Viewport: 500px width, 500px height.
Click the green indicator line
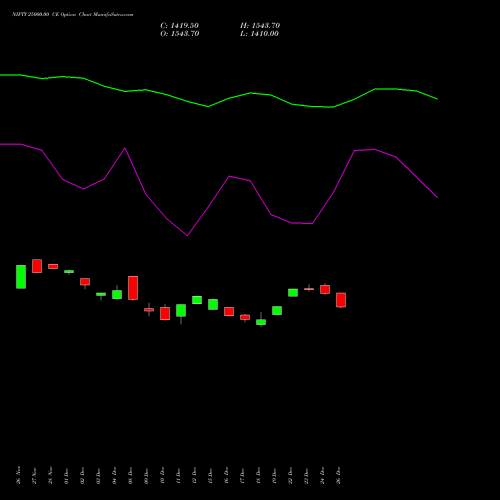208,106
